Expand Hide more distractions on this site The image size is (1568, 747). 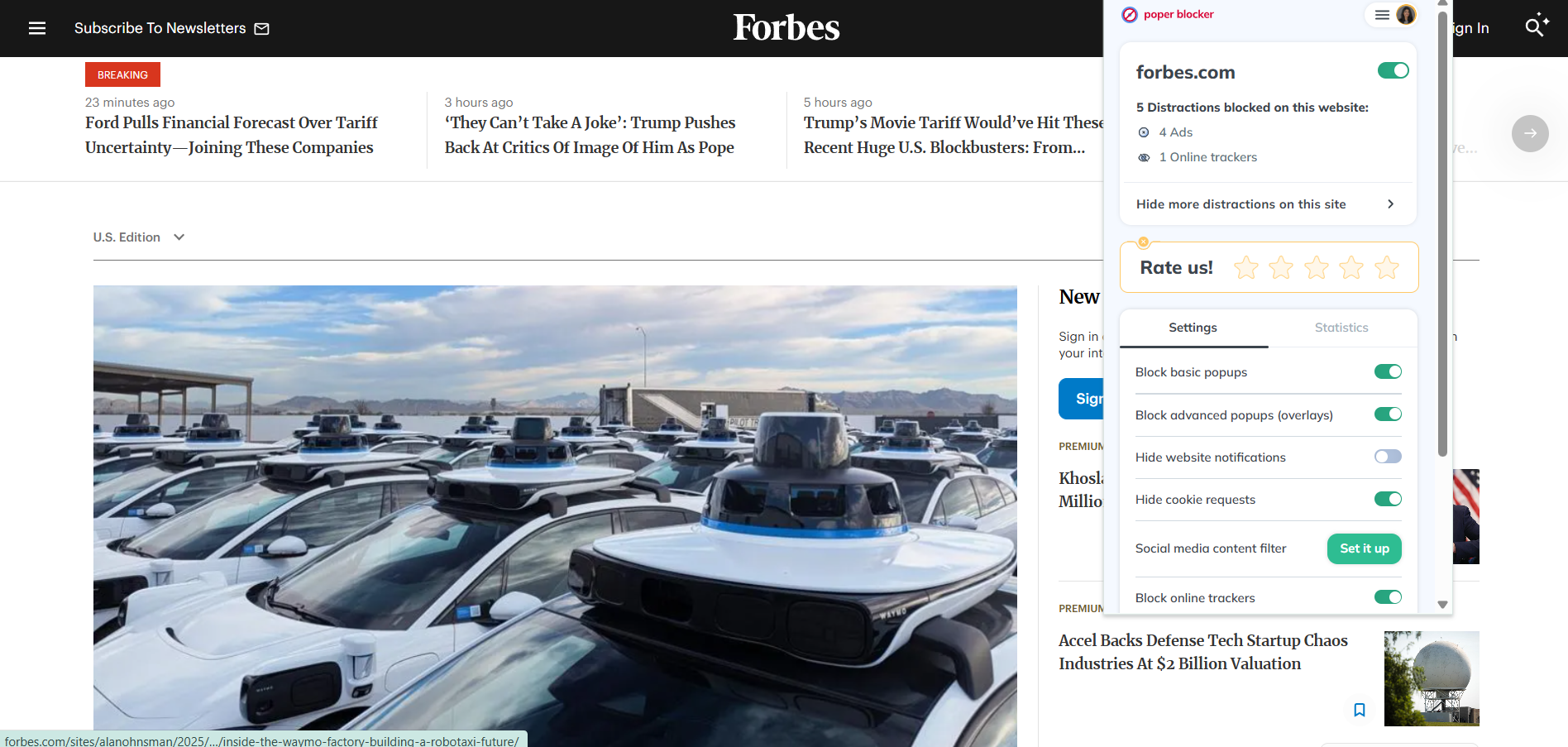point(1268,204)
